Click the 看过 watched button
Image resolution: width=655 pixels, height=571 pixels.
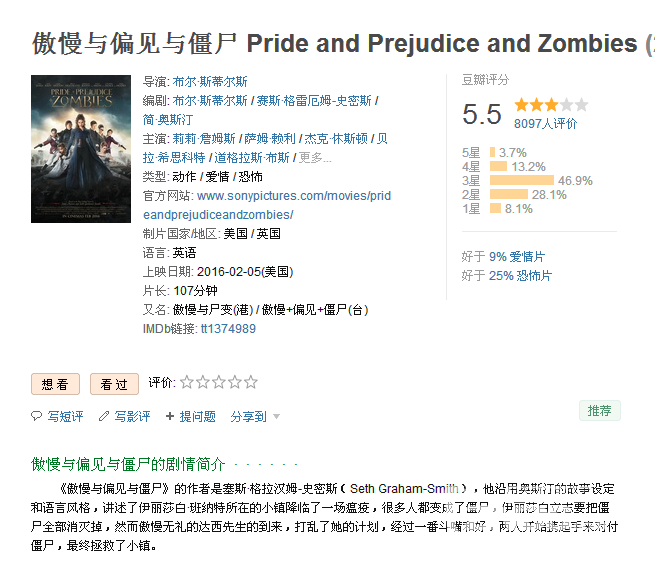tap(114, 384)
